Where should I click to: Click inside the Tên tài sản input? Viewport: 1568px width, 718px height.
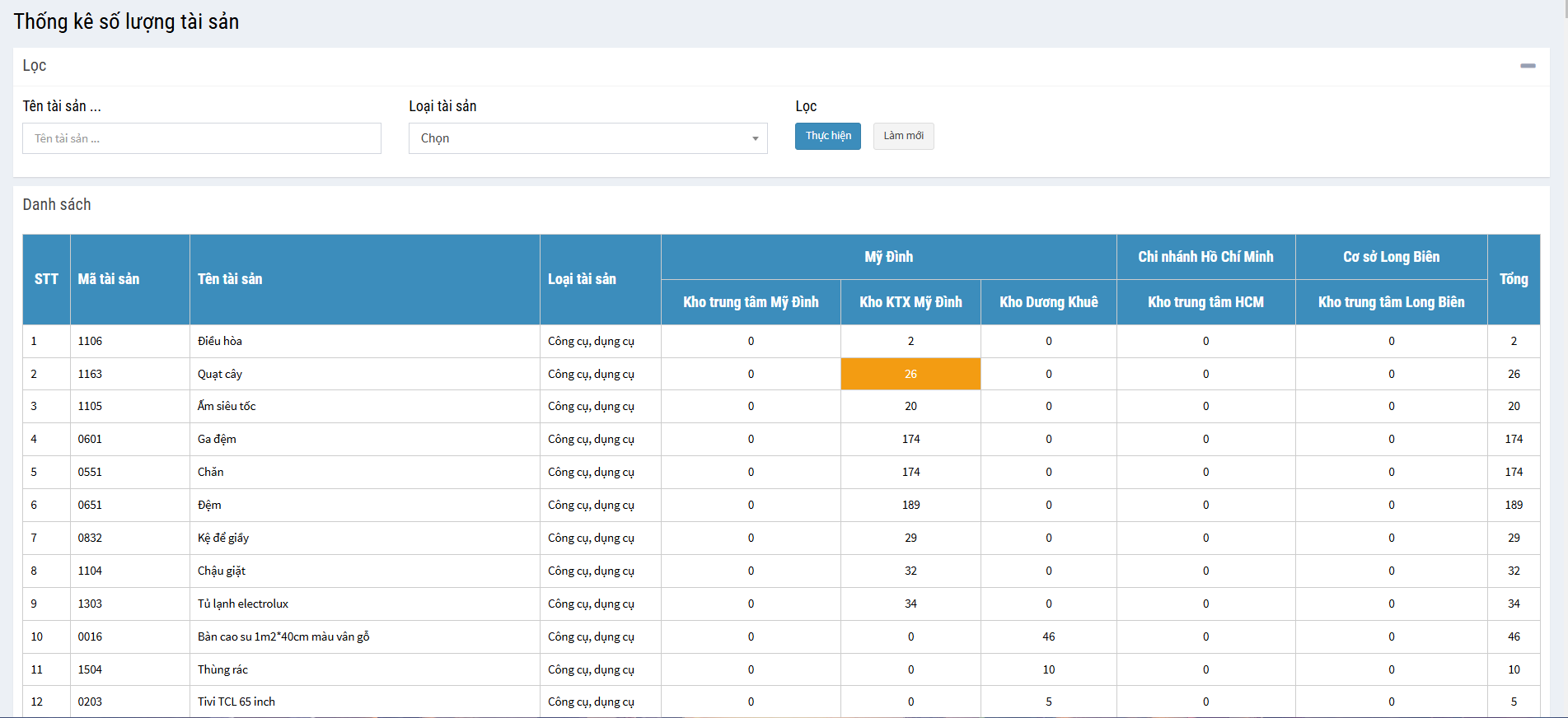coord(201,138)
